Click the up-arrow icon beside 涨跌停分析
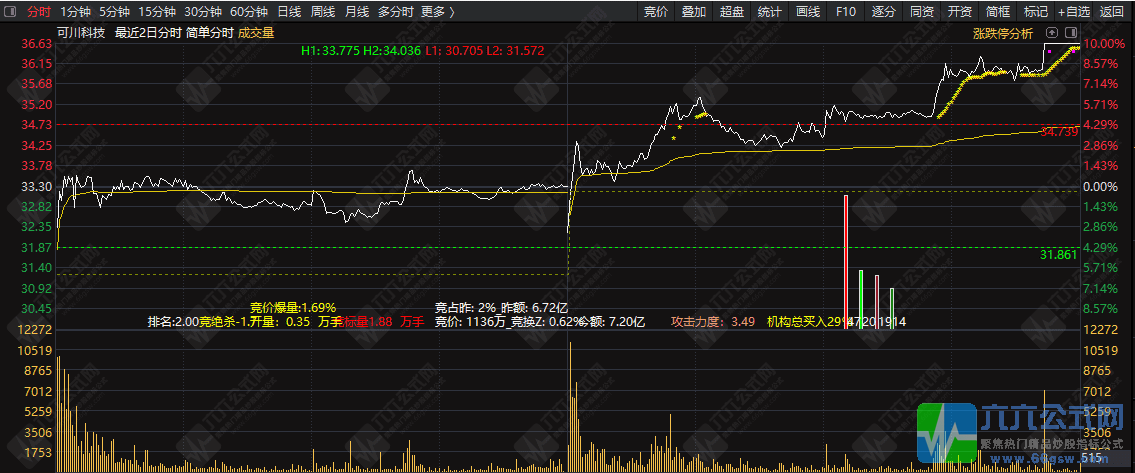This screenshot has height=473, width=1135. (1052, 33)
